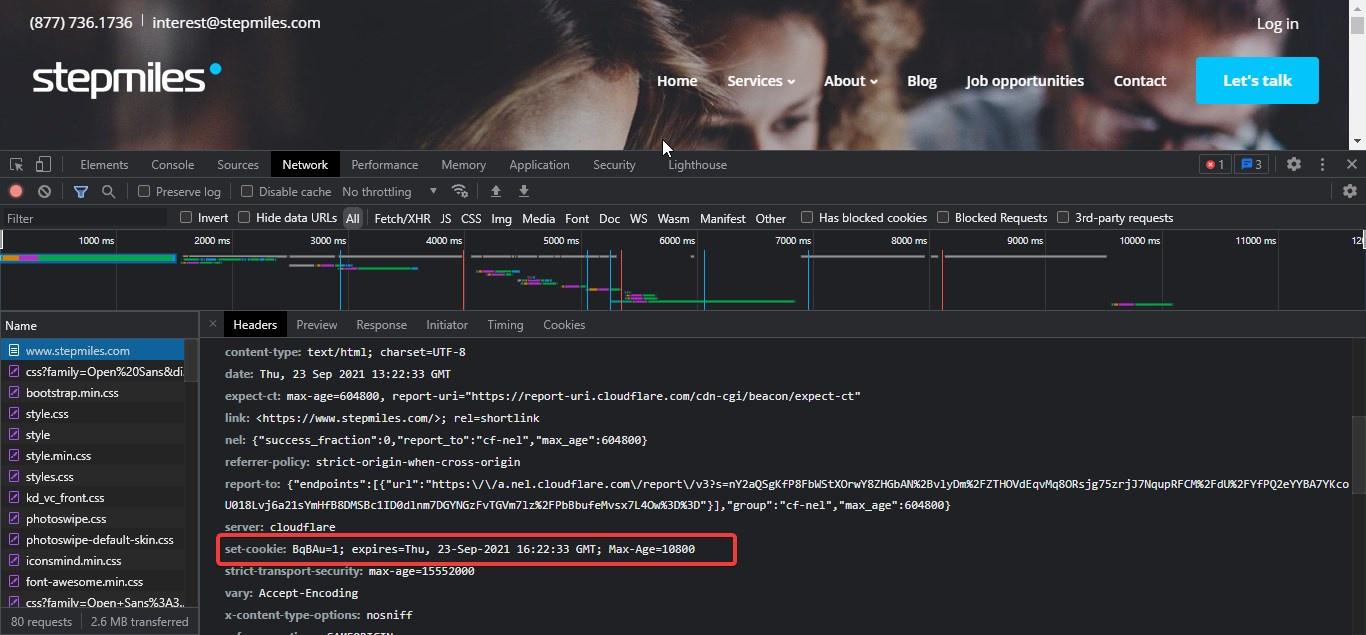Expand the Services menu on website

[760, 81]
